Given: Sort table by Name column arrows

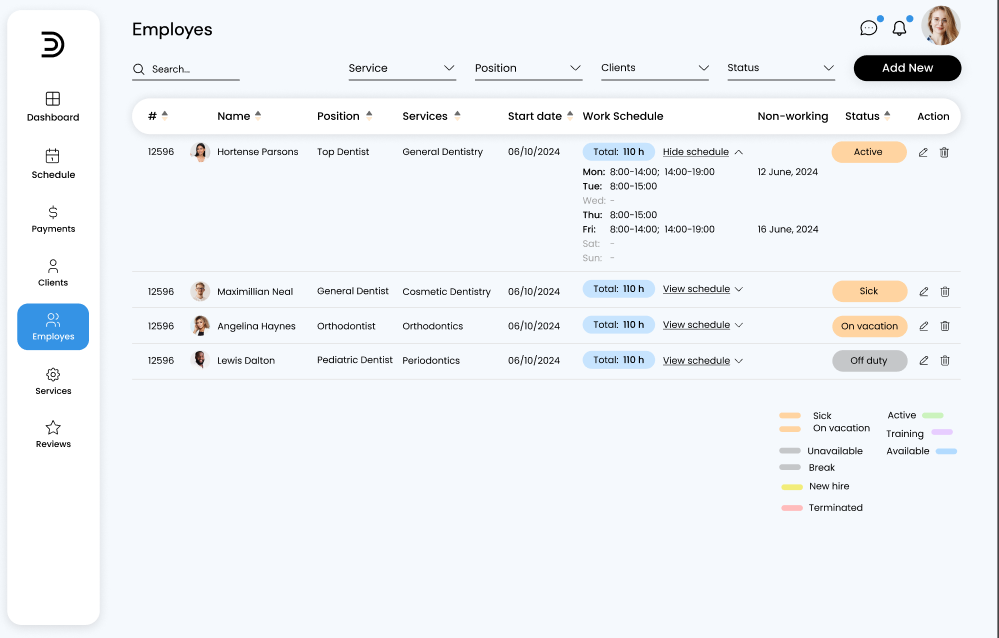Looking at the screenshot, I should coord(258,115).
